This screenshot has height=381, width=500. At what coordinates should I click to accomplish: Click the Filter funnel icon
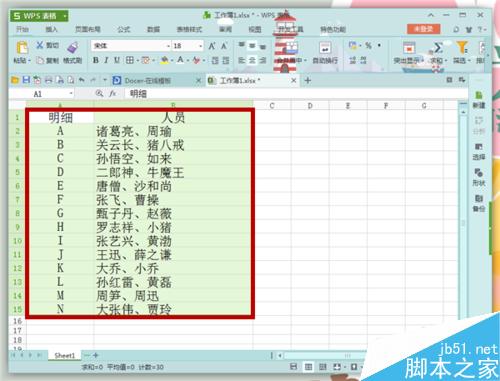pyautogui.click(x=462, y=48)
